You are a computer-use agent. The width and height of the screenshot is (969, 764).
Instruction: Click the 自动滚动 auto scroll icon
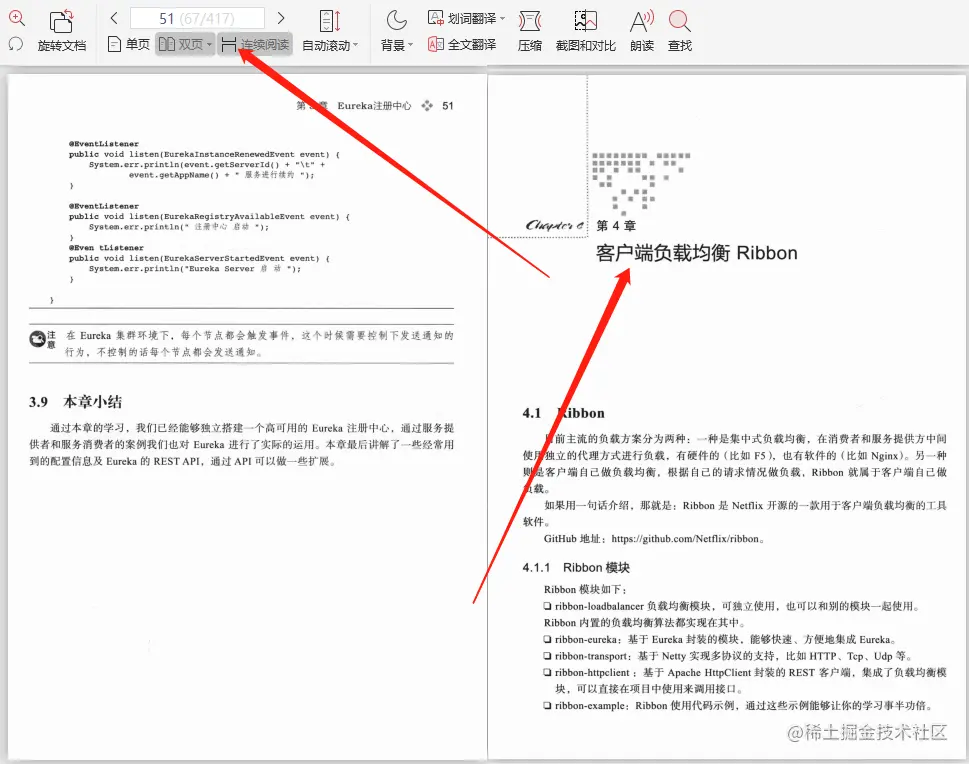[x=330, y=20]
